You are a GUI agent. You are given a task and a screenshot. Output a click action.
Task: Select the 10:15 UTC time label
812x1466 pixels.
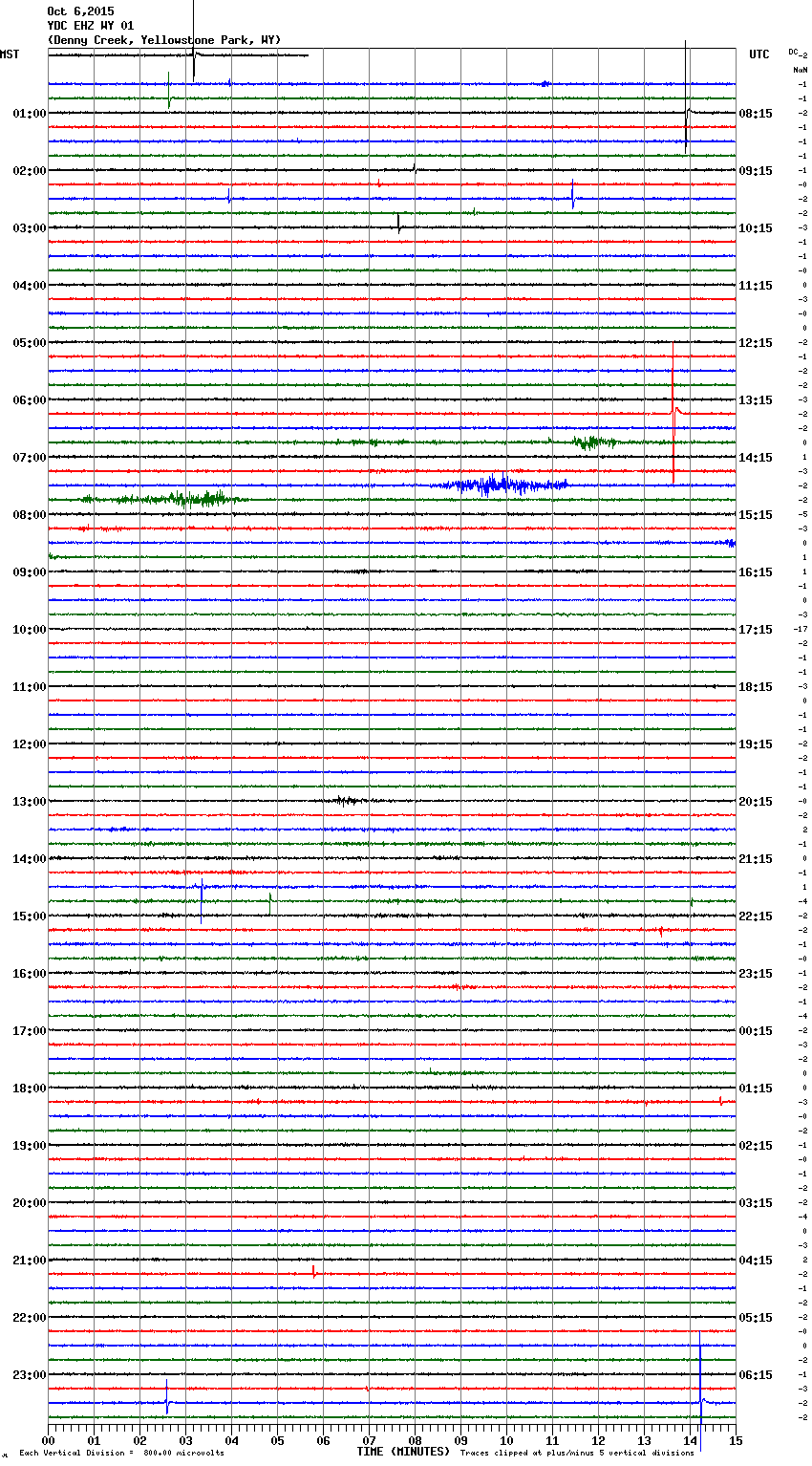756,228
